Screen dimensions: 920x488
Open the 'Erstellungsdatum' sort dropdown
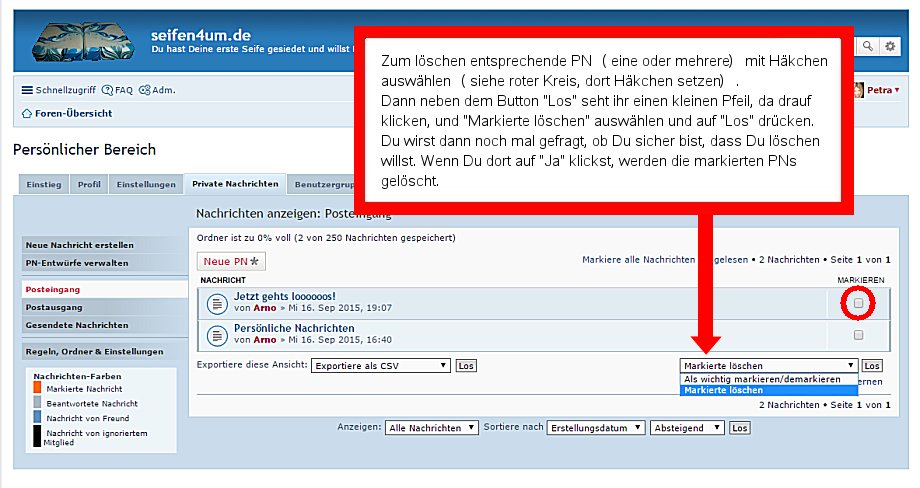(x=594, y=428)
